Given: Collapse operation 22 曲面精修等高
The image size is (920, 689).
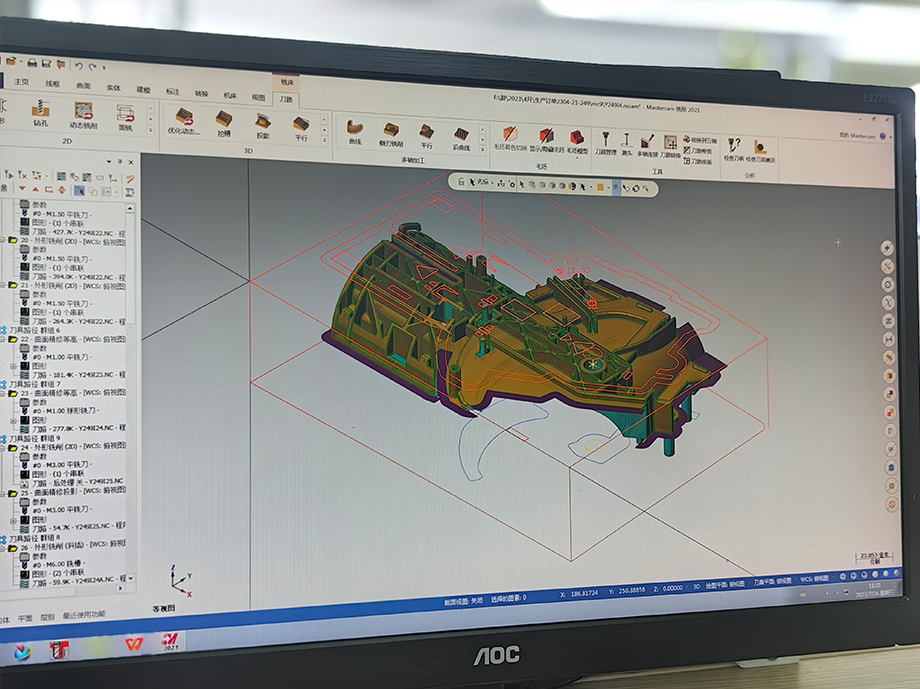Looking at the screenshot, I should (x=4, y=339).
